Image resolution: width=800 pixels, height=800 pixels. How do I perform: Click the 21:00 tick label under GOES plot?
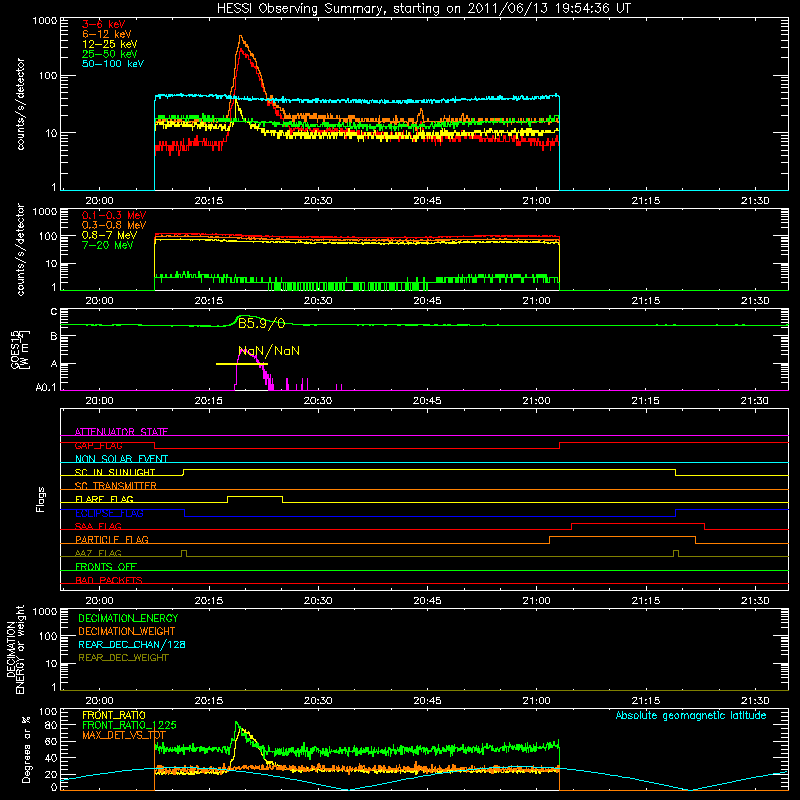(536, 401)
